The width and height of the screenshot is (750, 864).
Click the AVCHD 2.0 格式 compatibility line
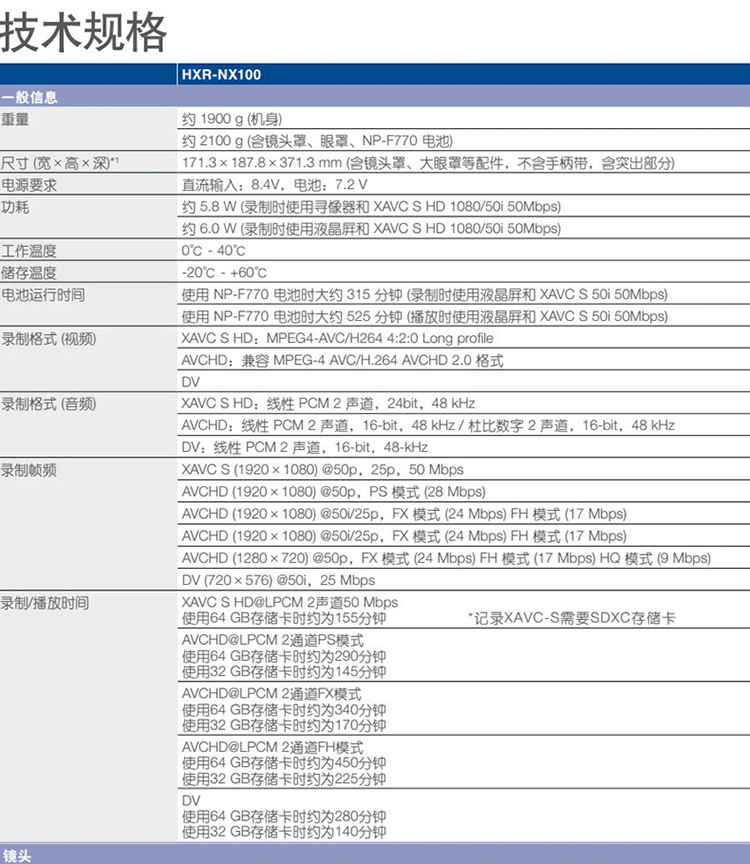coord(342,360)
